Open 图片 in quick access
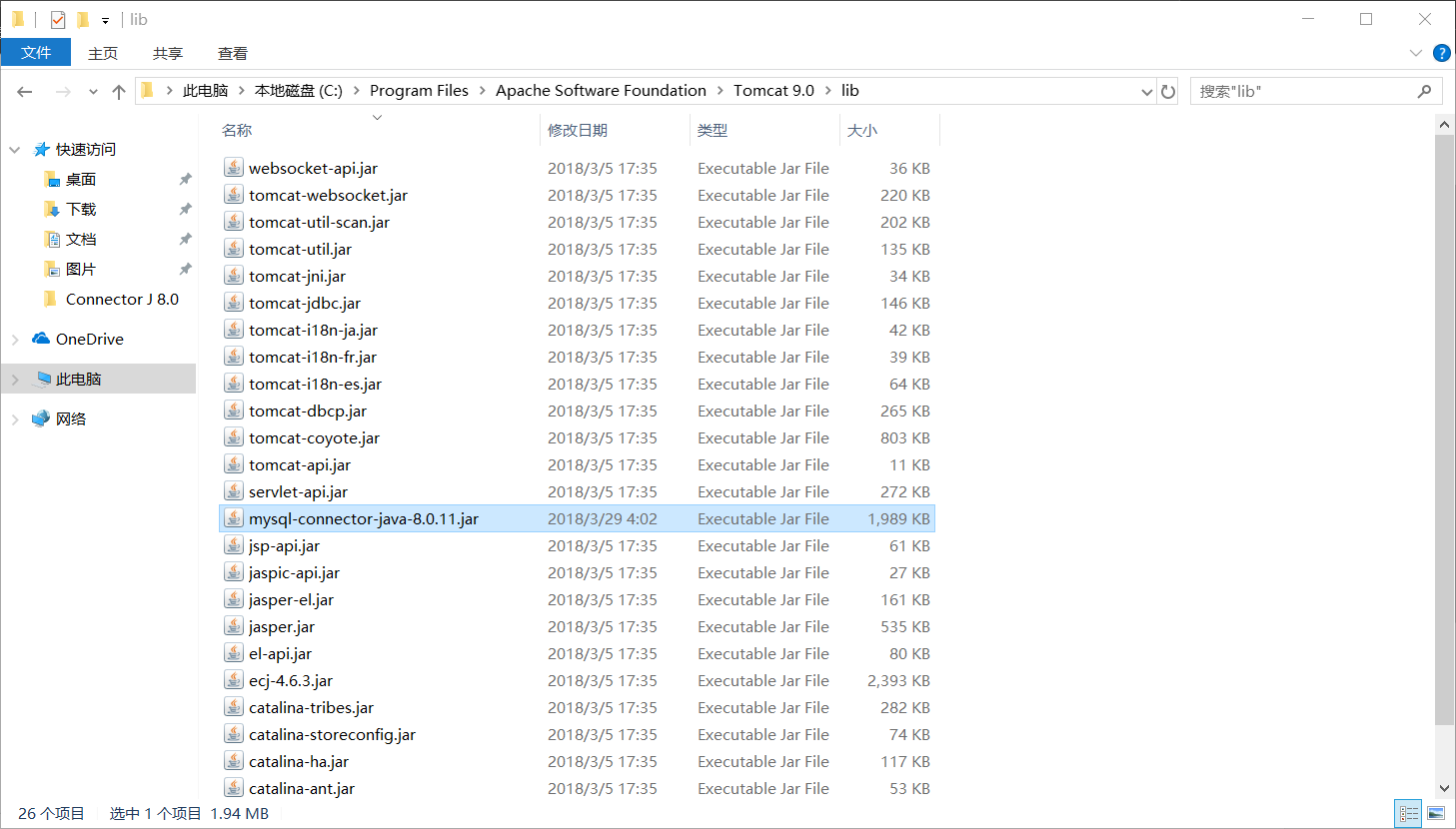Viewport: 1456px width, 829px height. [81, 269]
